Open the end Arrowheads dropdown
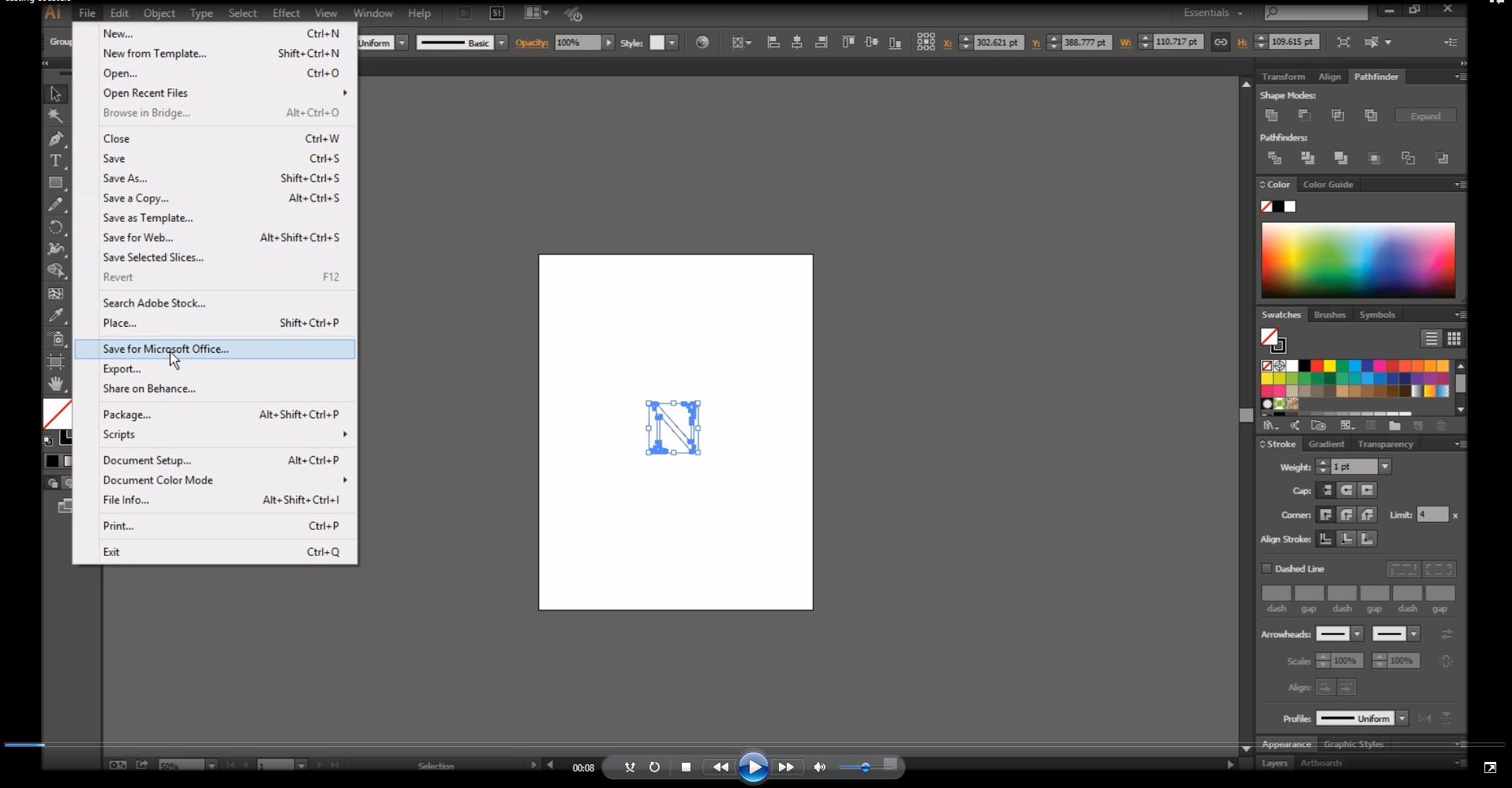 click(1413, 634)
